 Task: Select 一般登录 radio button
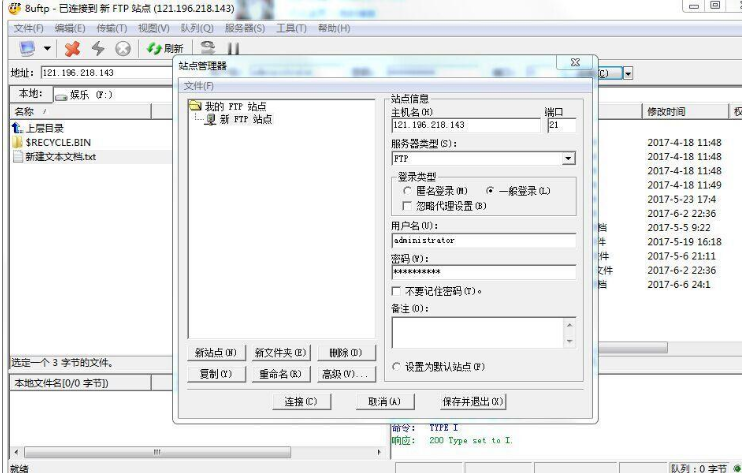point(490,191)
